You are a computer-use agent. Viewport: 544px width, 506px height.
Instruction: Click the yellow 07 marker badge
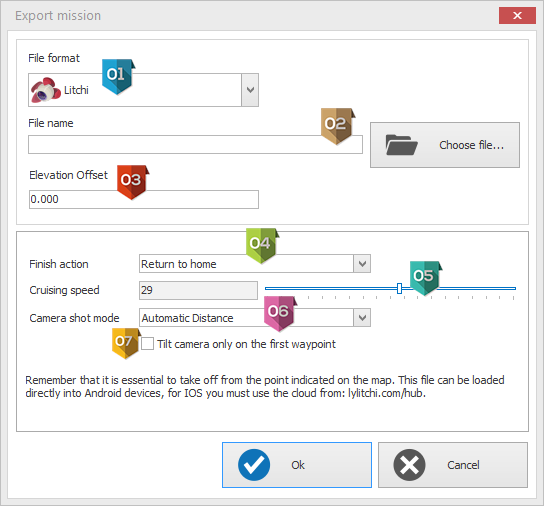tap(126, 343)
